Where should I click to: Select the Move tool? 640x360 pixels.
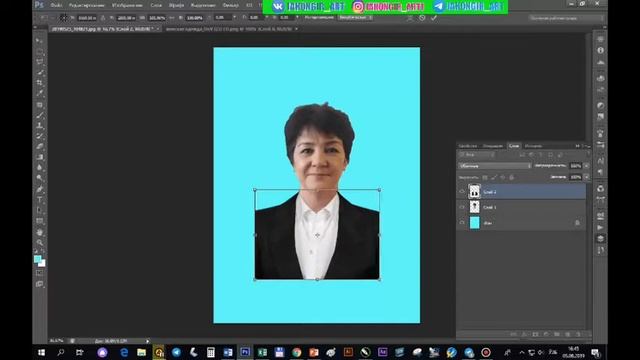[x=40, y=41]
